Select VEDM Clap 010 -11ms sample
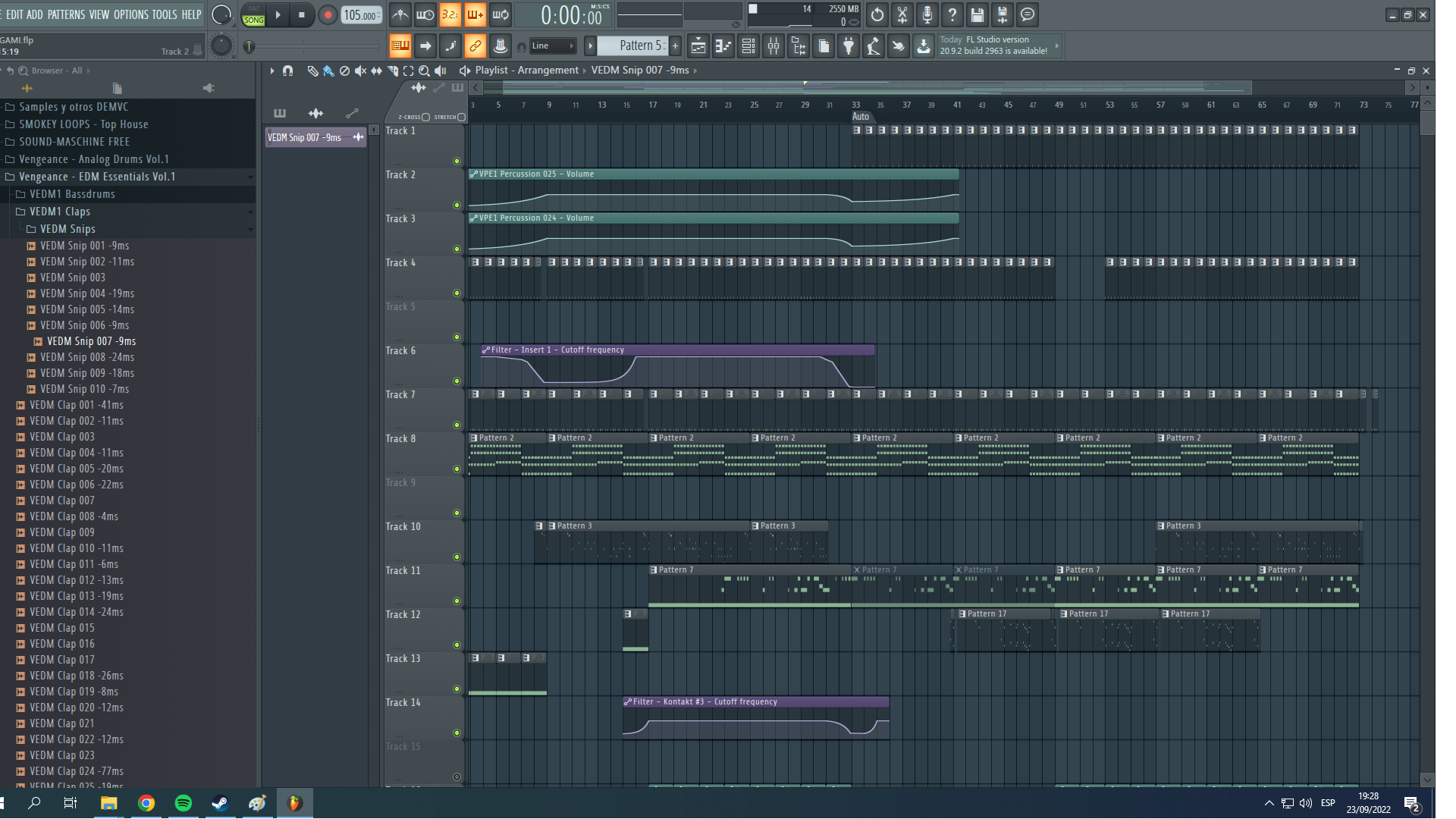The image size is (1456, 819). (x=76, y=548)
